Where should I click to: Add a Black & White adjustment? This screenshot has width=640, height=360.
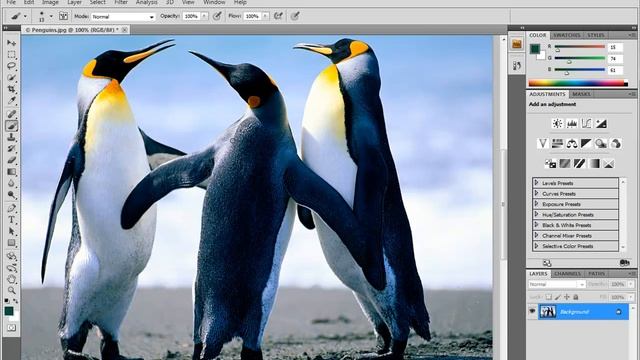[586, 143]
